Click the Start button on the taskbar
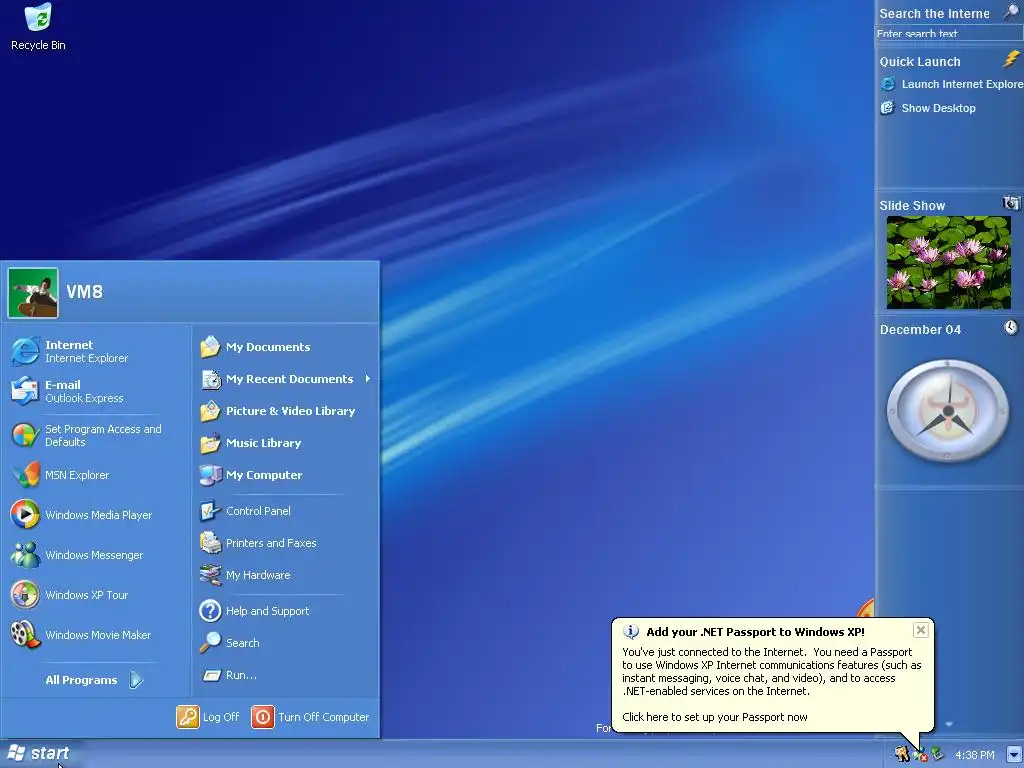The height and width of the screenshot is (768, 1024). (39, 753)
